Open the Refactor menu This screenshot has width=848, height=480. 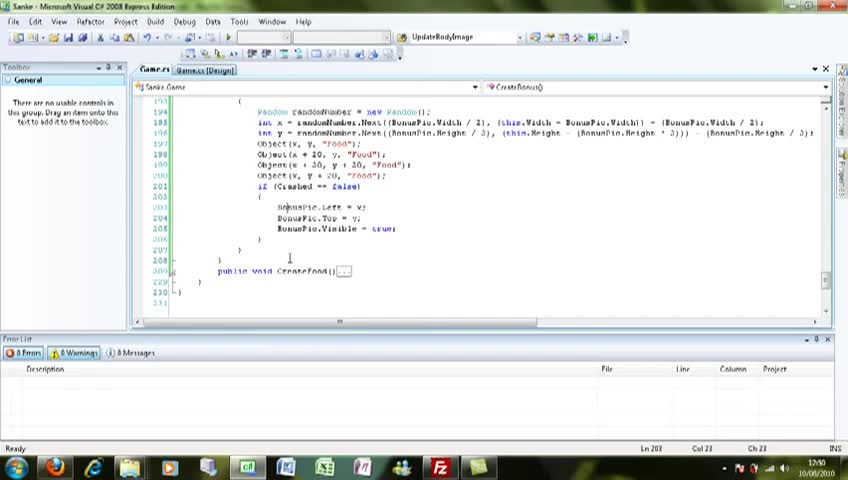click(90, 22)
